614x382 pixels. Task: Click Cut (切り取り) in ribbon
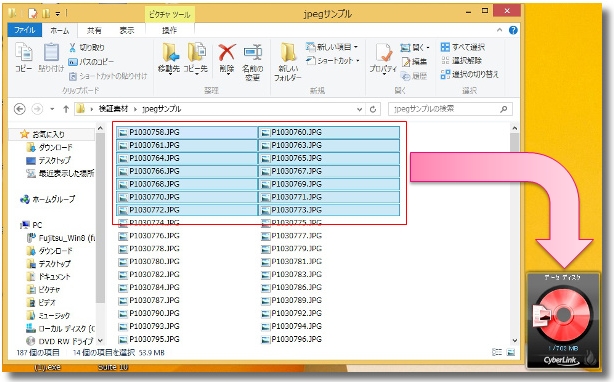(x=86, y=47)
